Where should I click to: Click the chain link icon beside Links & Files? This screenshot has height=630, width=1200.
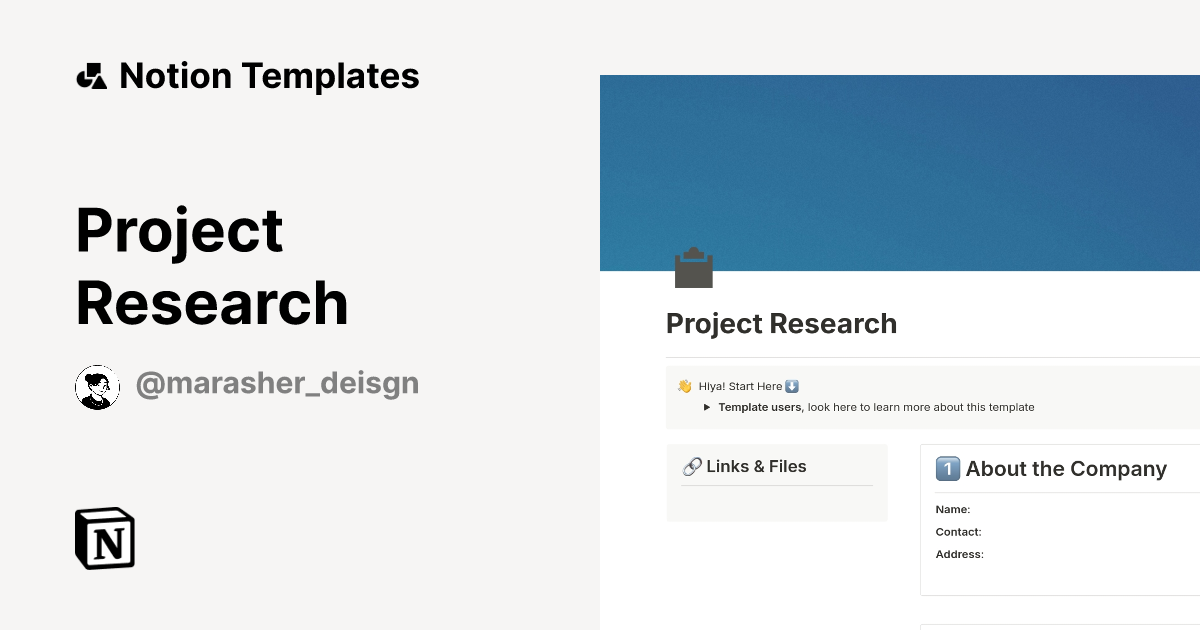pyautogui.click(x=691, y=466)
